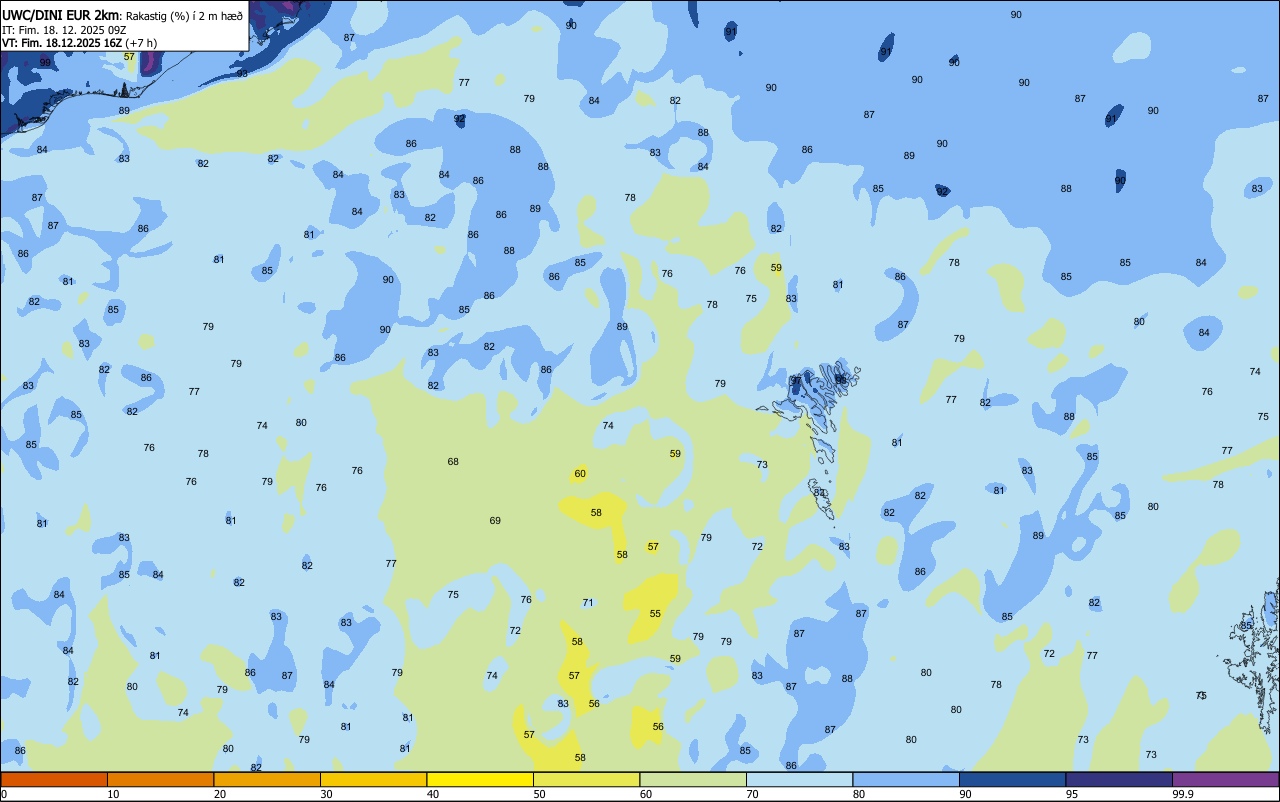Click the humidity value 69 on the map
The height and width of the screenshot is (802, 1280).
[x=495, y=521]
